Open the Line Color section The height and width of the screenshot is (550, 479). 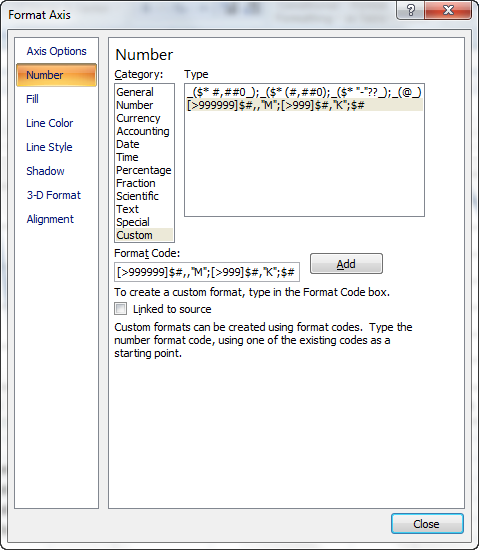pos(49,123)
